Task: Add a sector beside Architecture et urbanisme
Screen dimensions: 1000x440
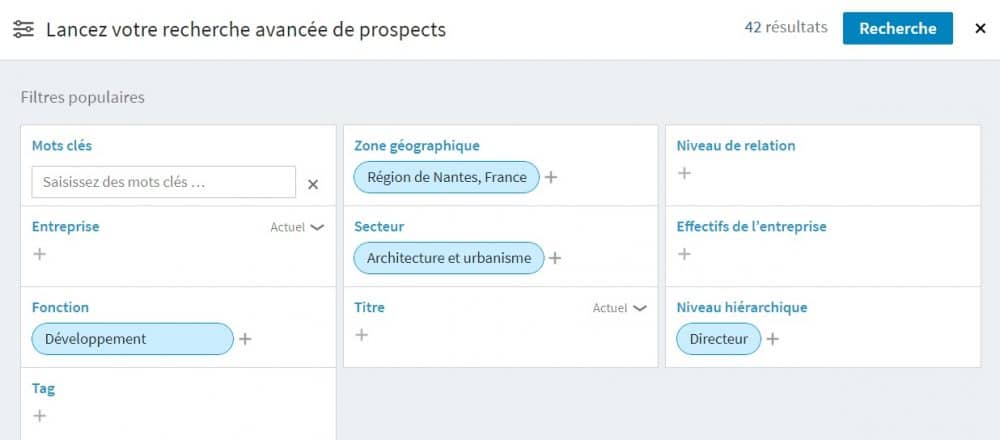Action: [x=555, y=258]
